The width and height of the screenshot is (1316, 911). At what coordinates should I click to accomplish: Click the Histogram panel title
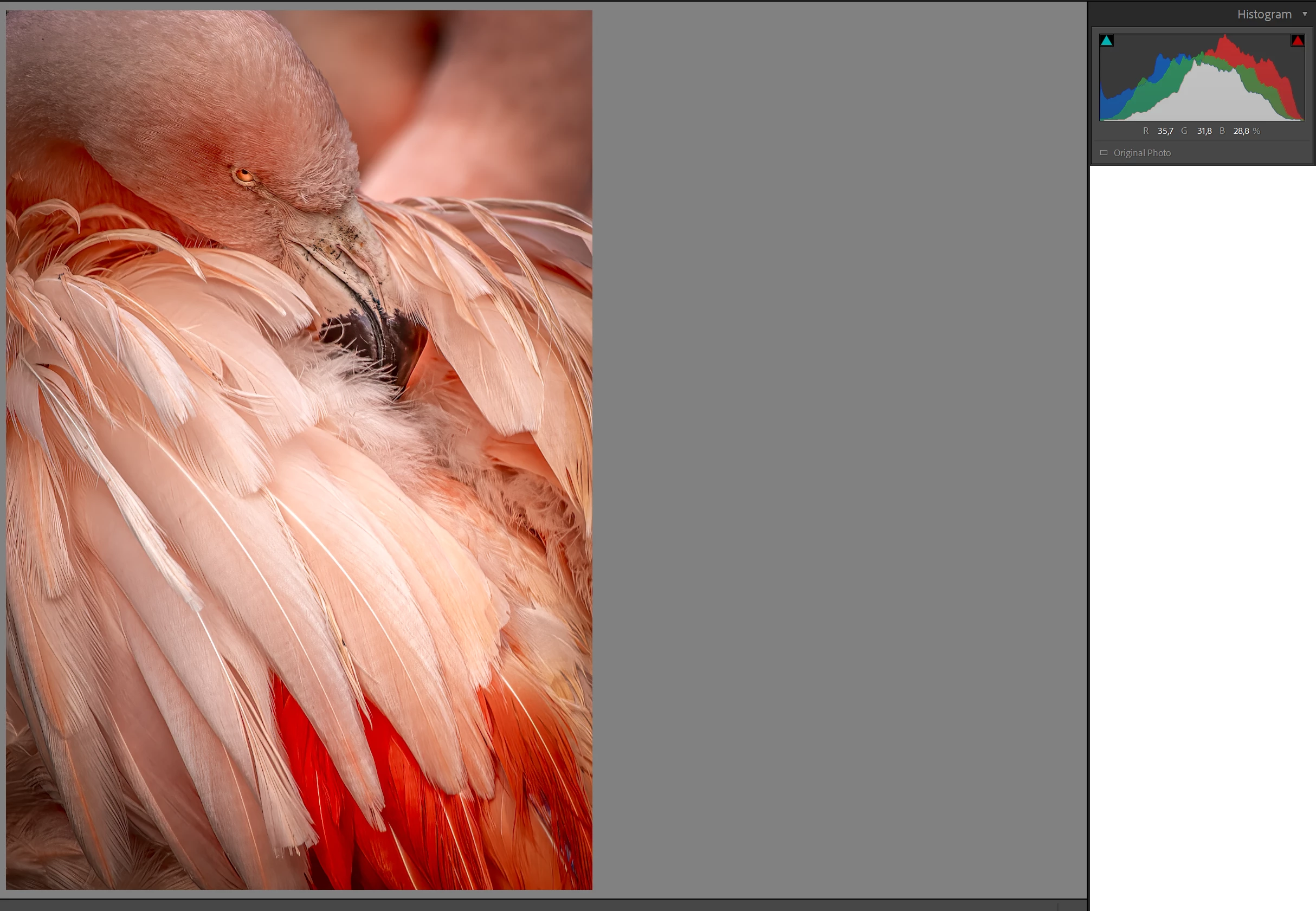point(1263,14)
